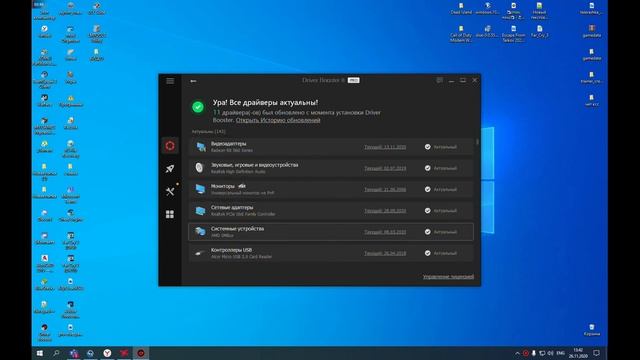Image resolution: width=640 pixels, height=360 pixels.
Task: Click status checkmark in Видеоадаптеры row
Action: (427, 147)
